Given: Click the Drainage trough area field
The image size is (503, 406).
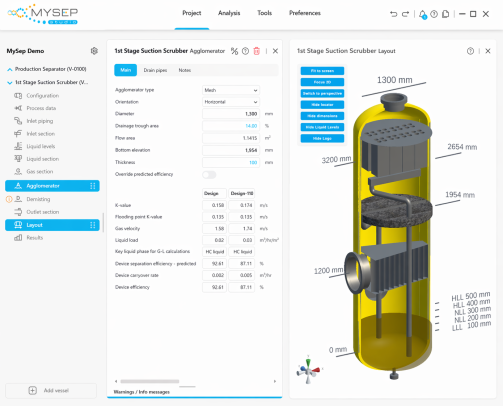Looking at the screenshot, I should (x=231, y=126).
